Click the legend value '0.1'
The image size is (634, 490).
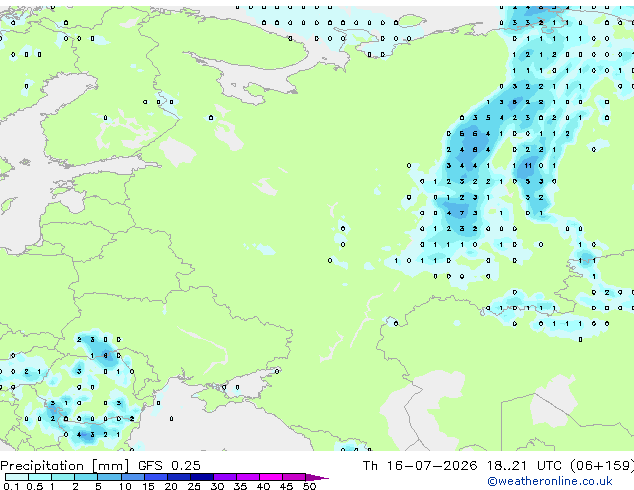click(x=11, y=486)
